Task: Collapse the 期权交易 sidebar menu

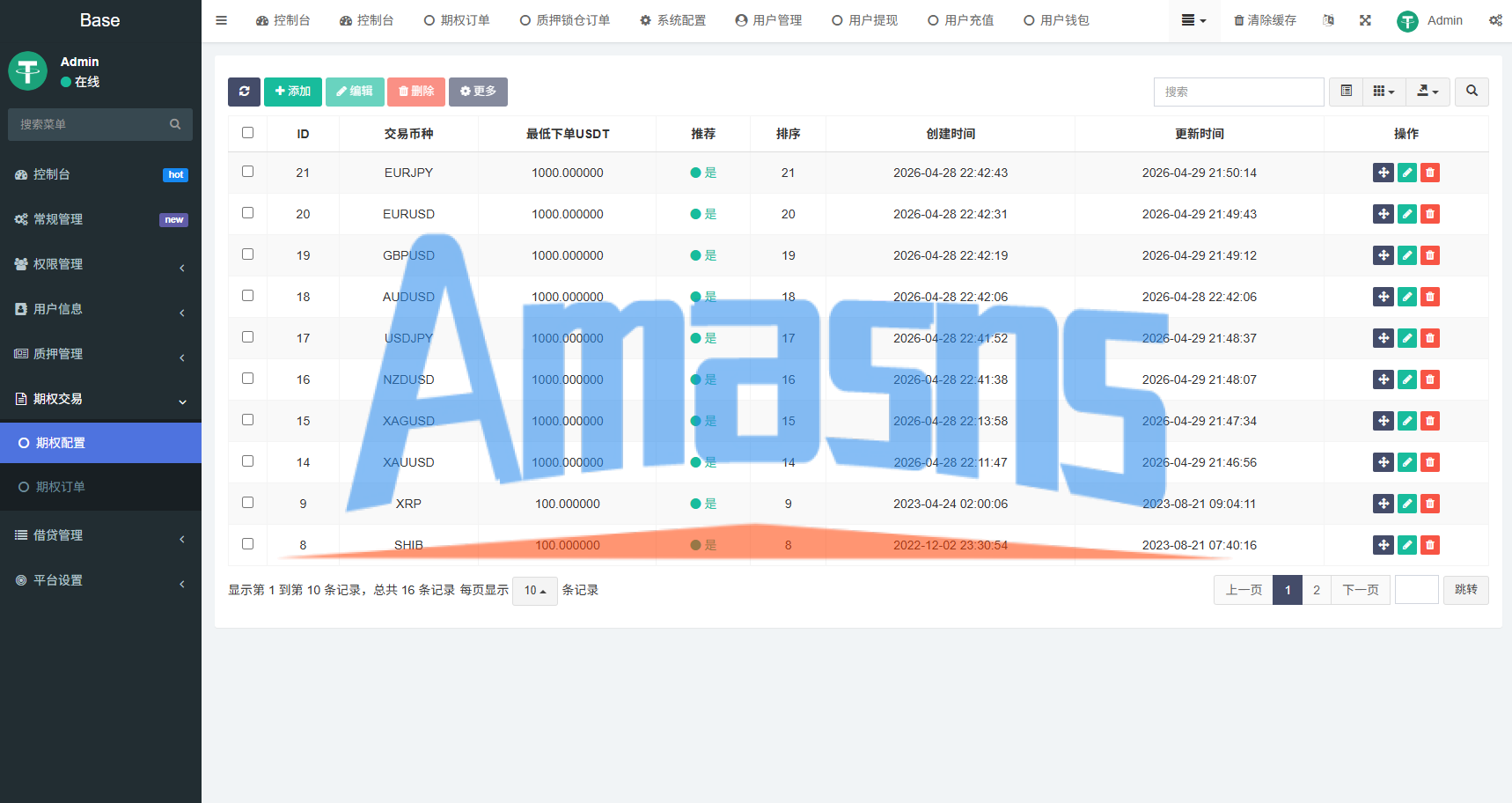Action: coord(100,399)
